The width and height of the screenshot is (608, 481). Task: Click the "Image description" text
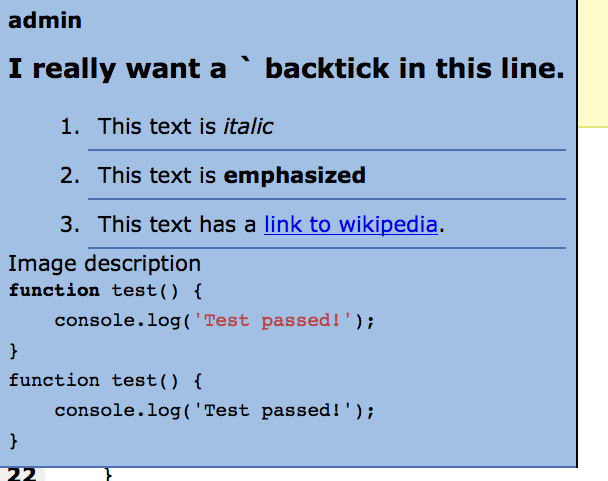[x=104, y=264]
